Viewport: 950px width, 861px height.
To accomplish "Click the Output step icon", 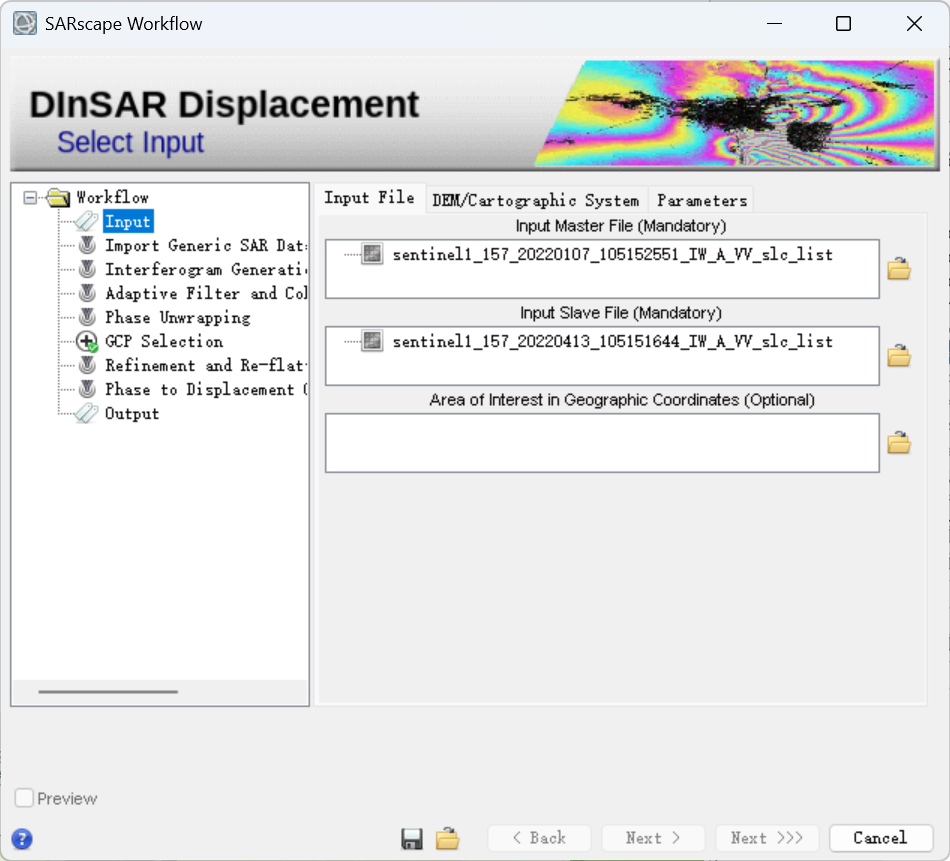I will tap(87, 413).
